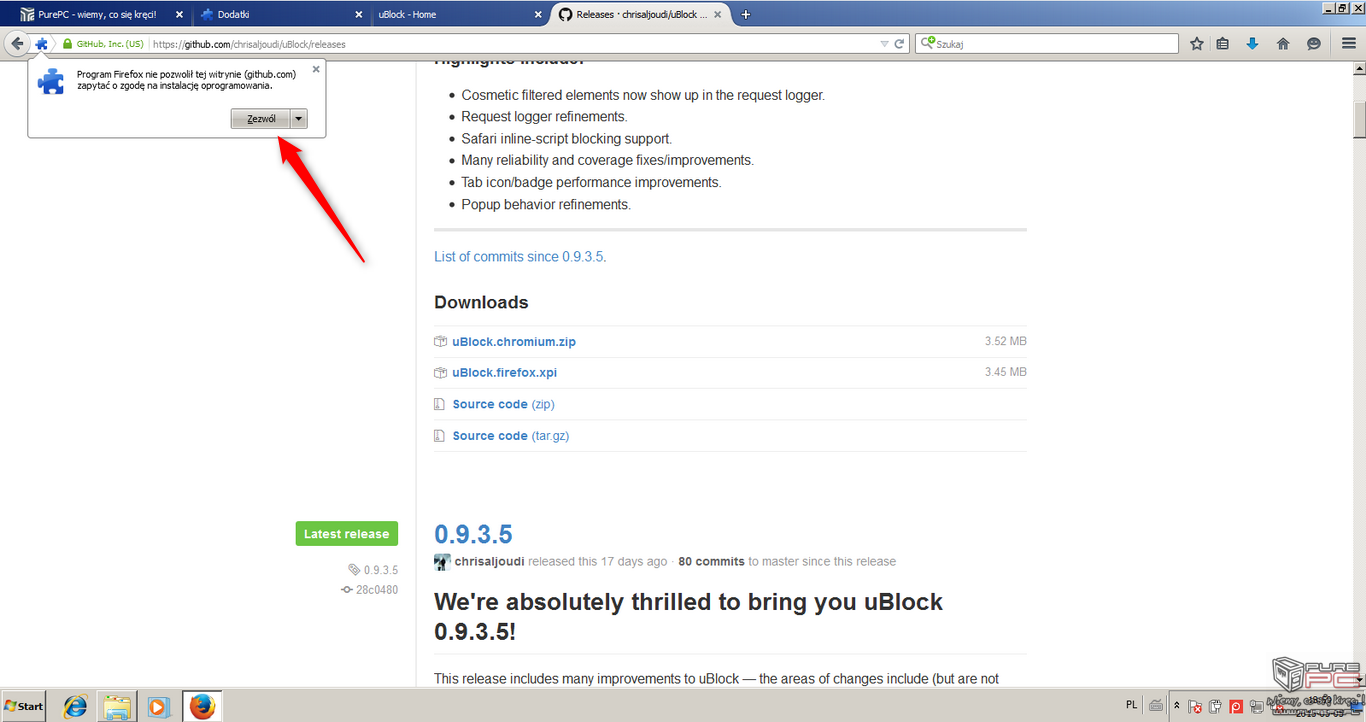Switch to the uBlock - Home tab
This screenshot has width=1366, height=722.
pyautogui.click(x=460, y=14)
